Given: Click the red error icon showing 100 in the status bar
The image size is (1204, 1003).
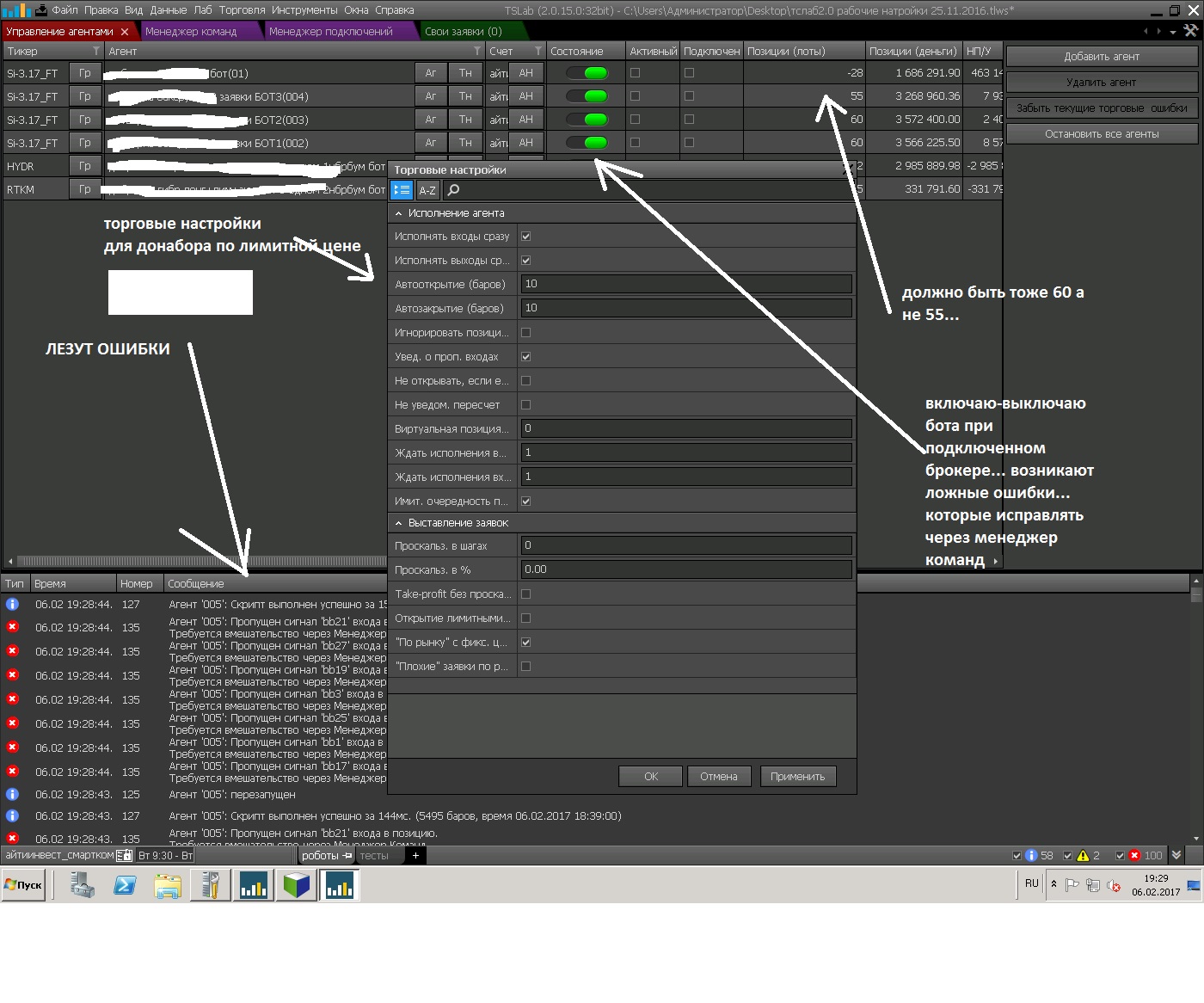Looking at the screenshot, I should [x=1134, y=855].
